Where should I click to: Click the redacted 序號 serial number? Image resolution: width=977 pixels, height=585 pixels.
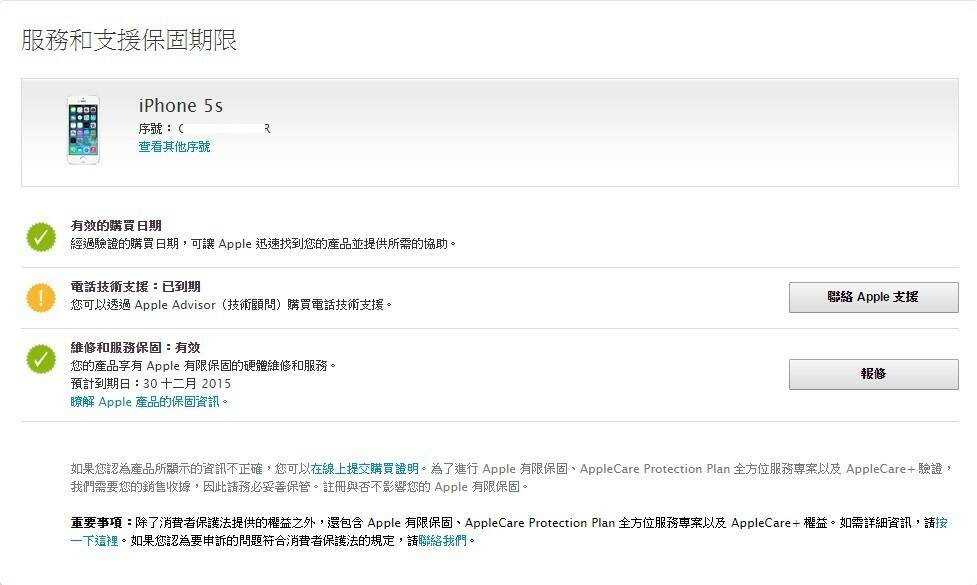(224, 128)
